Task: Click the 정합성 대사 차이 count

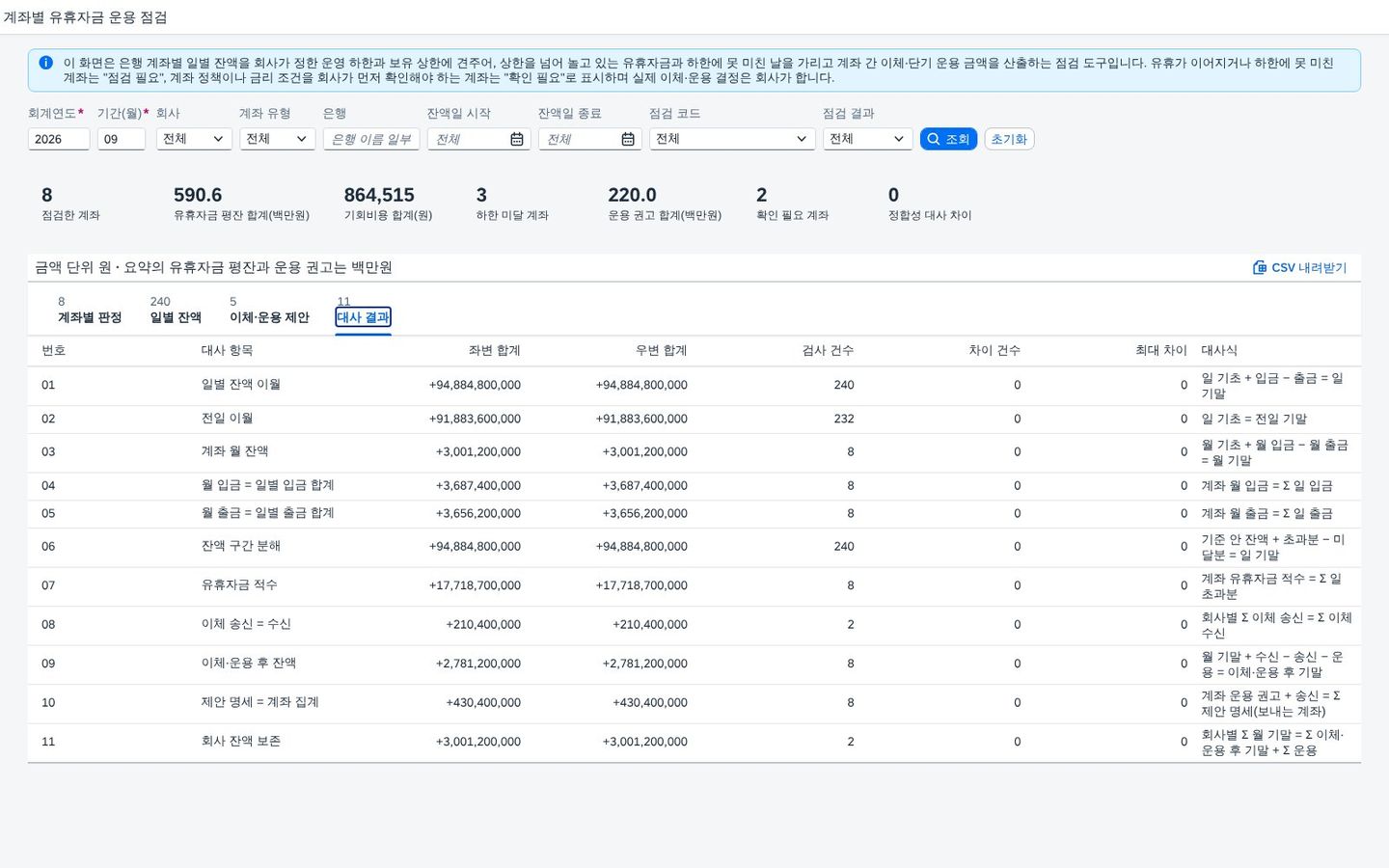Action: click(893, 195)
